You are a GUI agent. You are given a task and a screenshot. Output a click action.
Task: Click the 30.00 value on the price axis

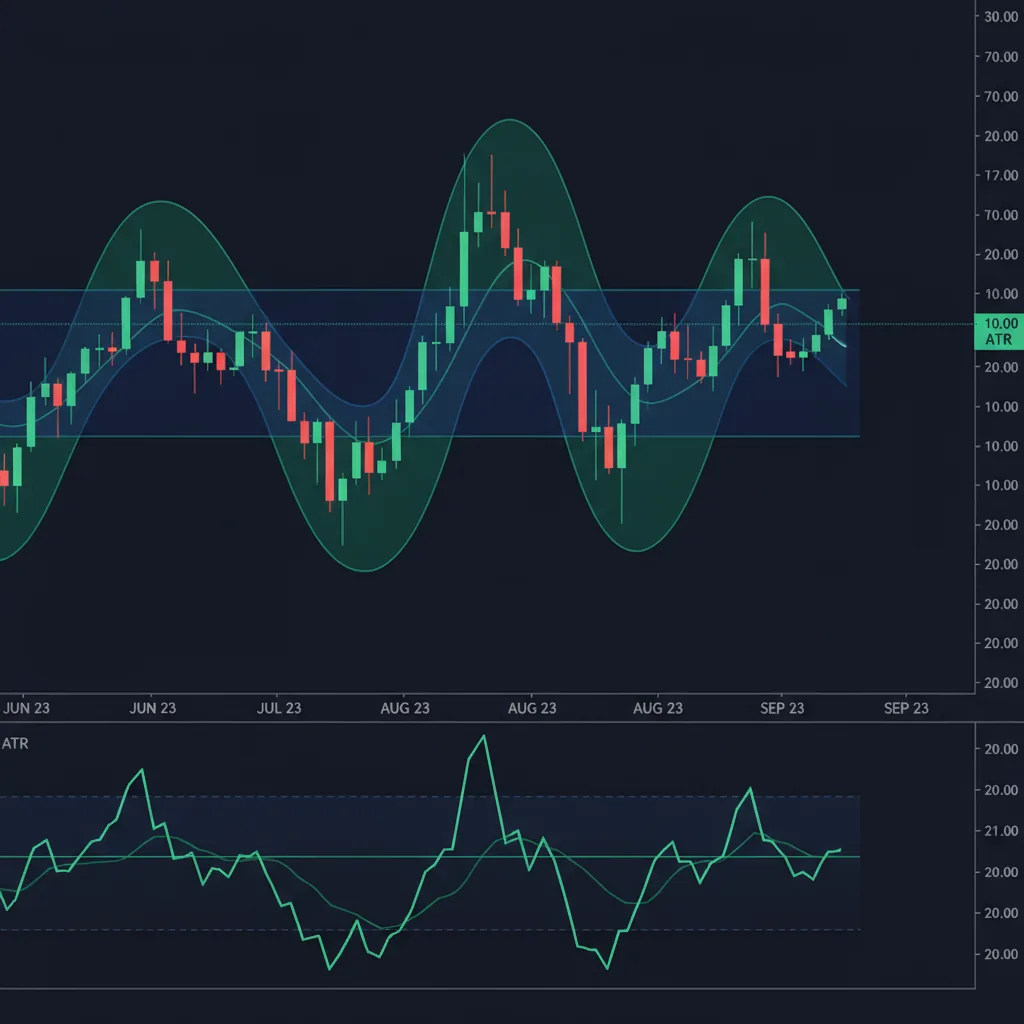pos(1002,15)
